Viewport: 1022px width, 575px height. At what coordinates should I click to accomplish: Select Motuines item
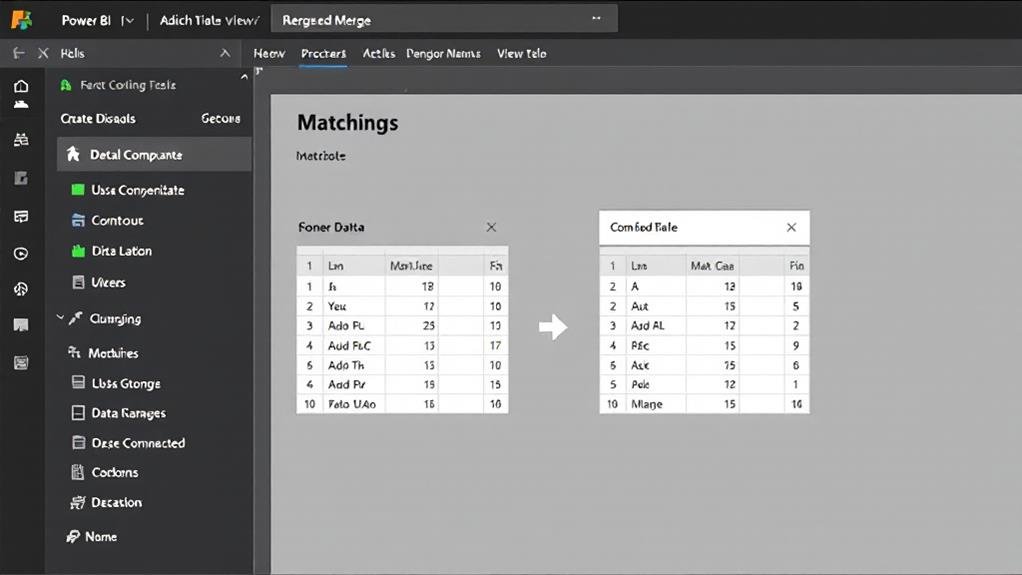click(x=113, y=353)
